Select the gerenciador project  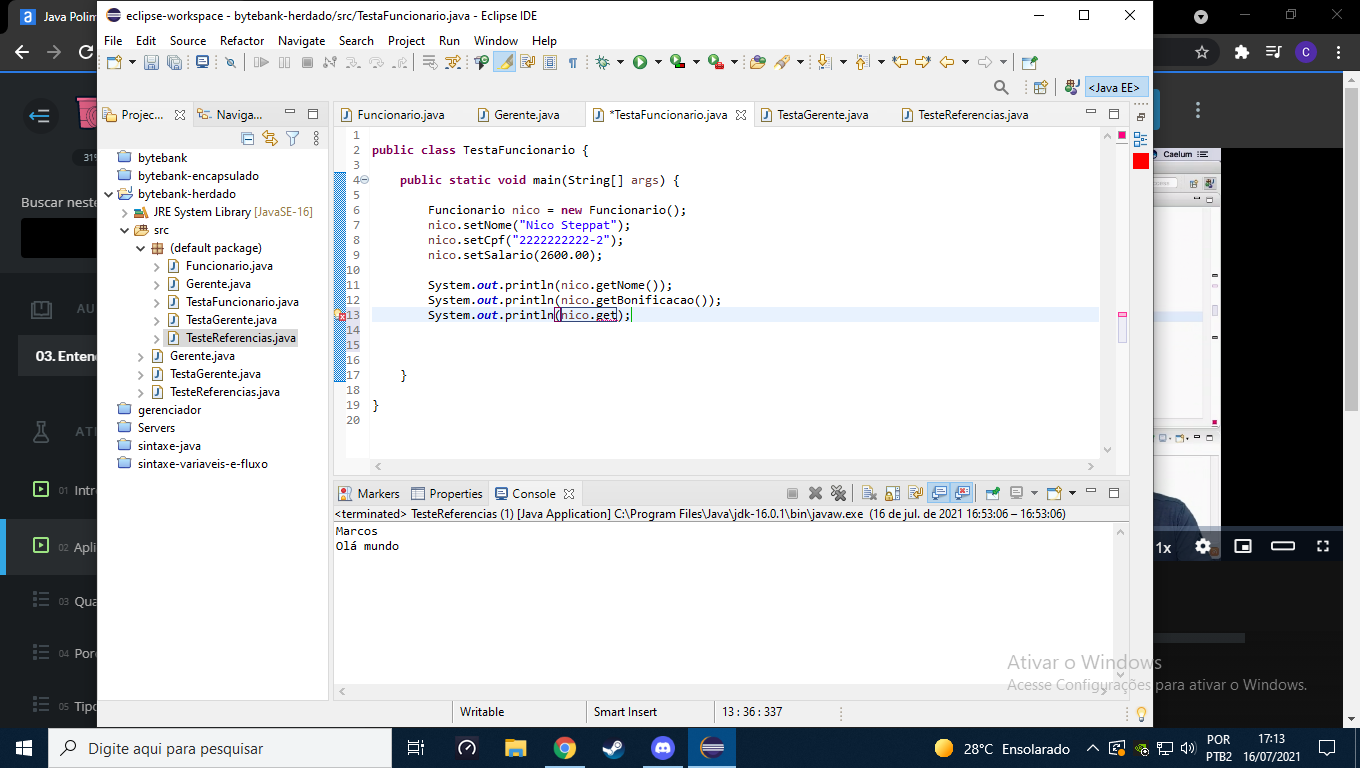click(169, 410)
